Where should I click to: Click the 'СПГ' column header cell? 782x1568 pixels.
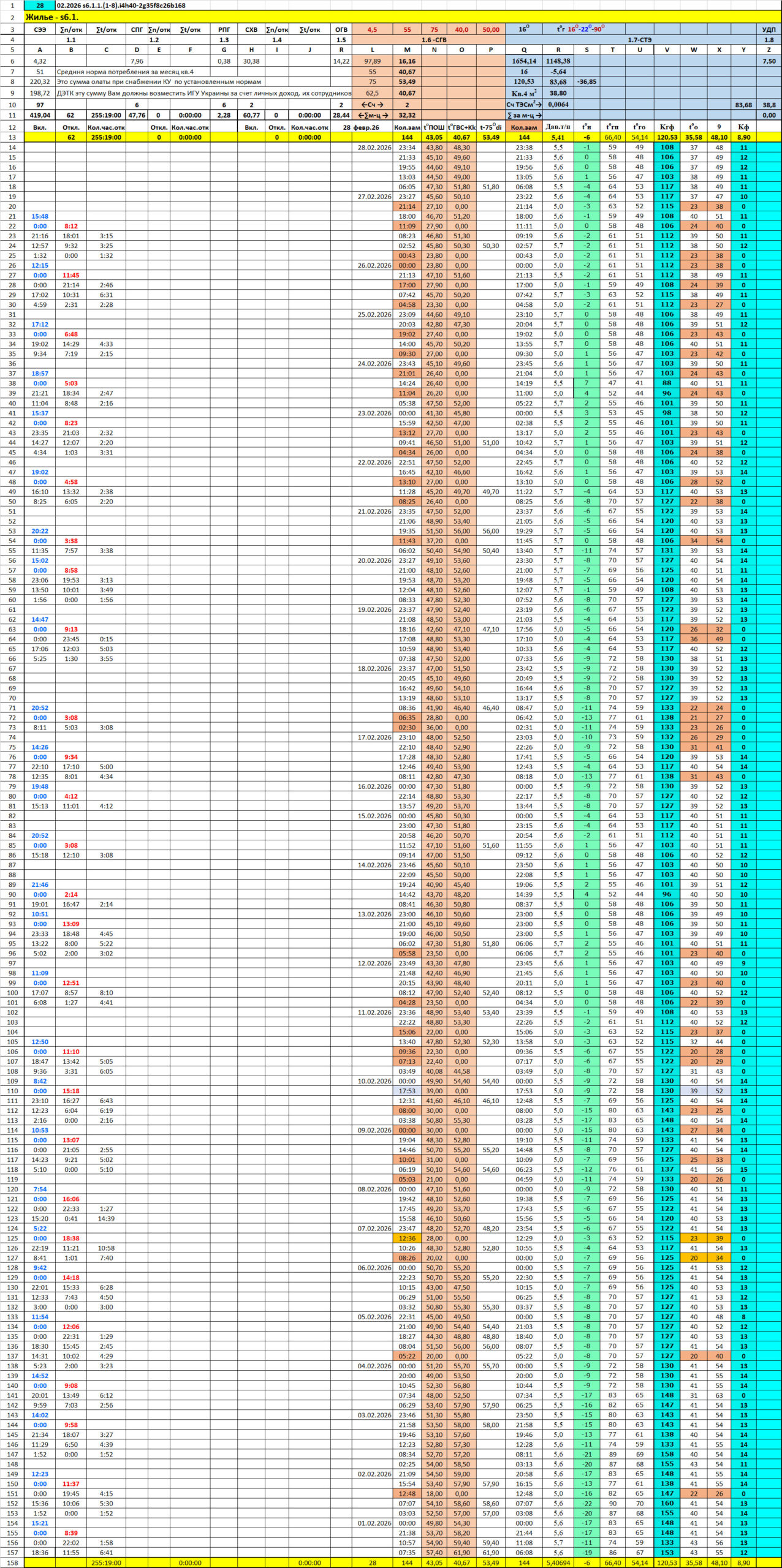tap(137, 29)
